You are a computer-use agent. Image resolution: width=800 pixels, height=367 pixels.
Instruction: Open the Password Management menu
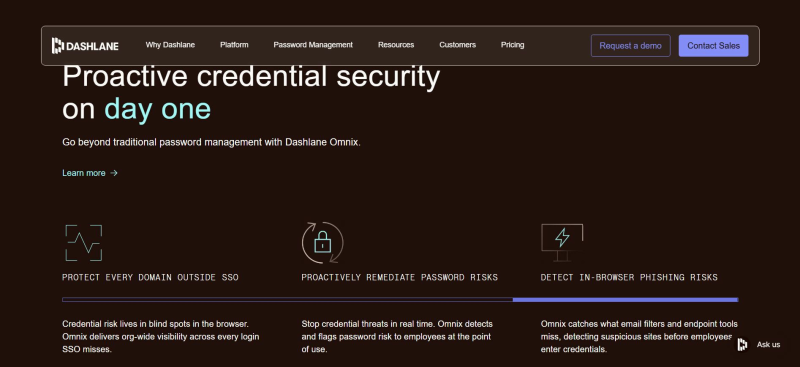pyautogui.click(x=313, y=45)
